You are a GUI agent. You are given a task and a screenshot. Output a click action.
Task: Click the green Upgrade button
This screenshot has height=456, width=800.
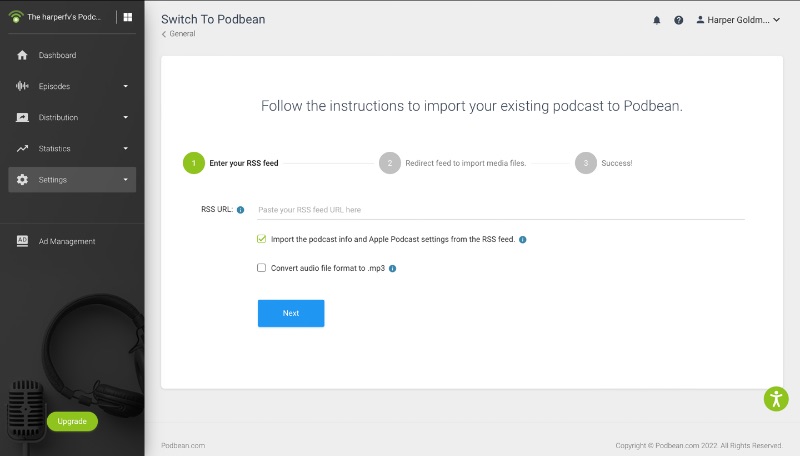click(x=72, y=421)
